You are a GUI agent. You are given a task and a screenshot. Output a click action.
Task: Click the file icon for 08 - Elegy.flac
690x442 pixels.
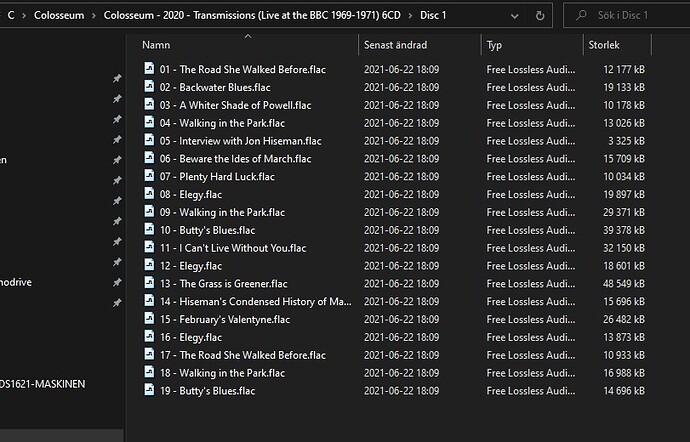click(150, 193)
